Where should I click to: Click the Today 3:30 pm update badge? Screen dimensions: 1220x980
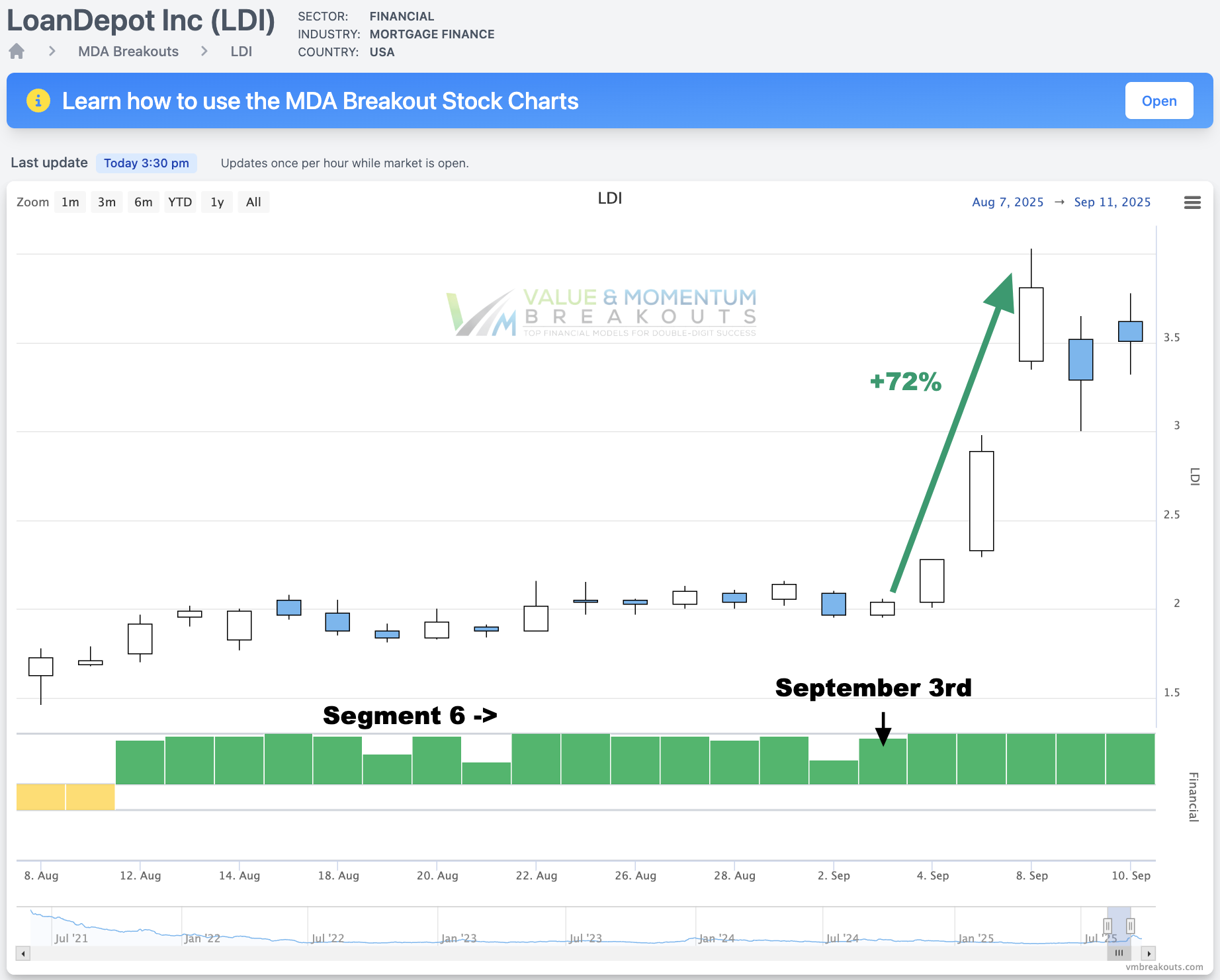coord(146,163)
